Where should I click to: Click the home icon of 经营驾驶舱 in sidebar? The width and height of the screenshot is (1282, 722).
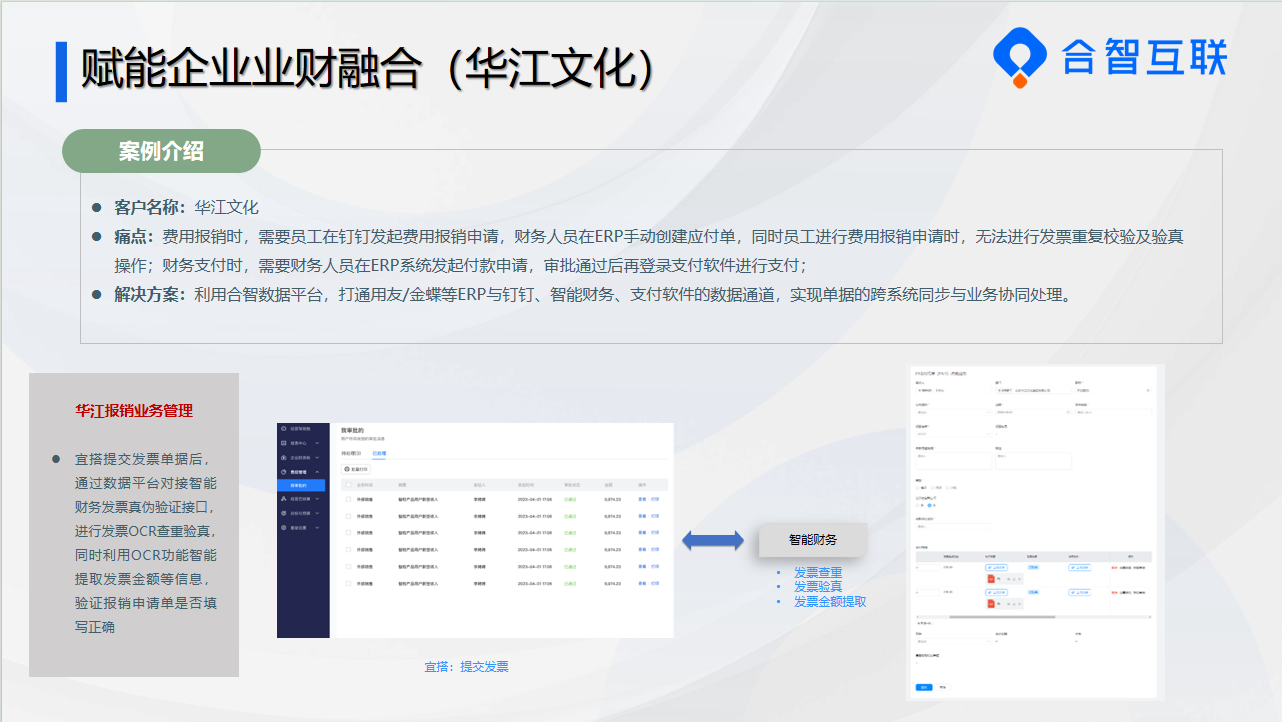pos(283,429)
